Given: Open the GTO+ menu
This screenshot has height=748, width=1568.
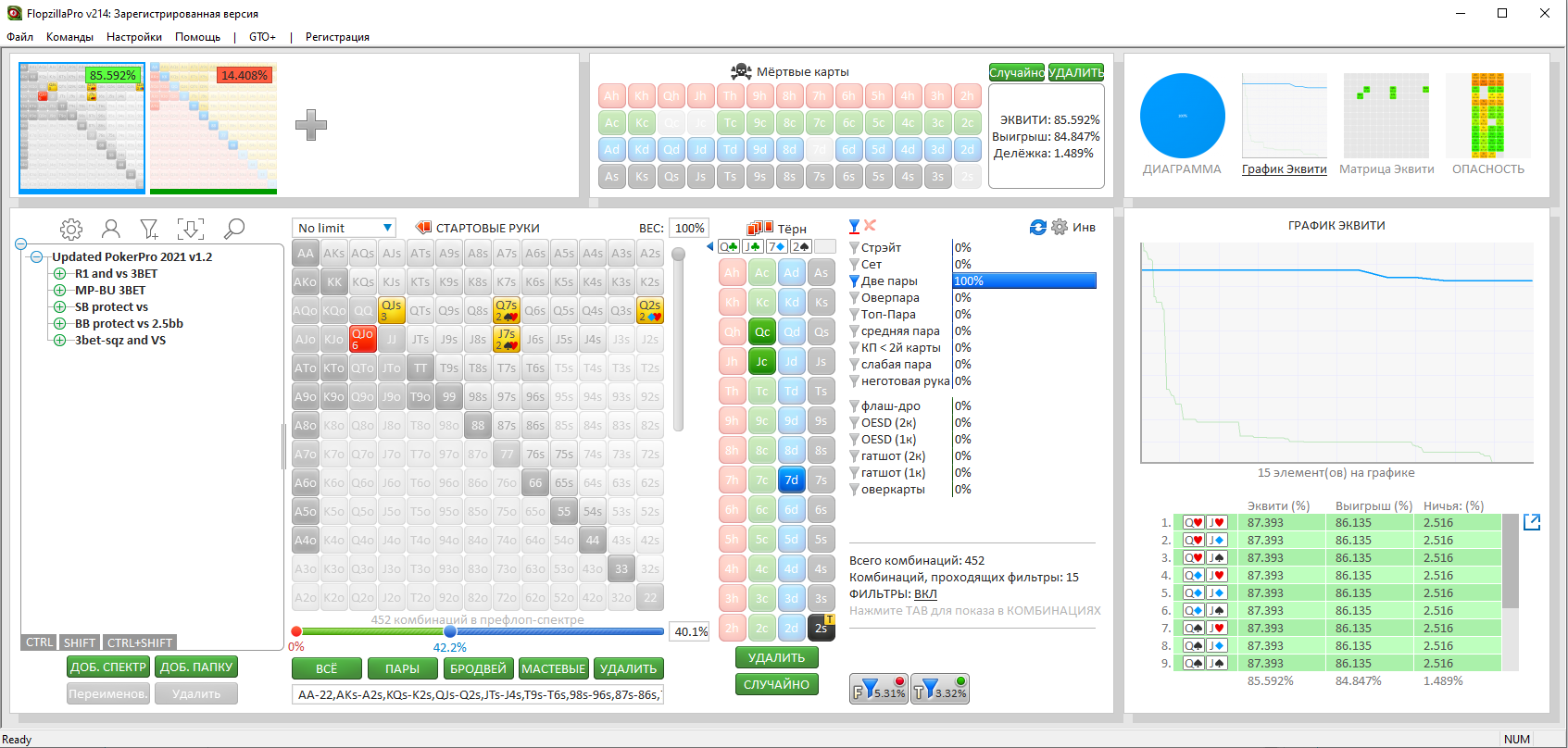Looking at the screenshot, I should [x=262, y=37].
